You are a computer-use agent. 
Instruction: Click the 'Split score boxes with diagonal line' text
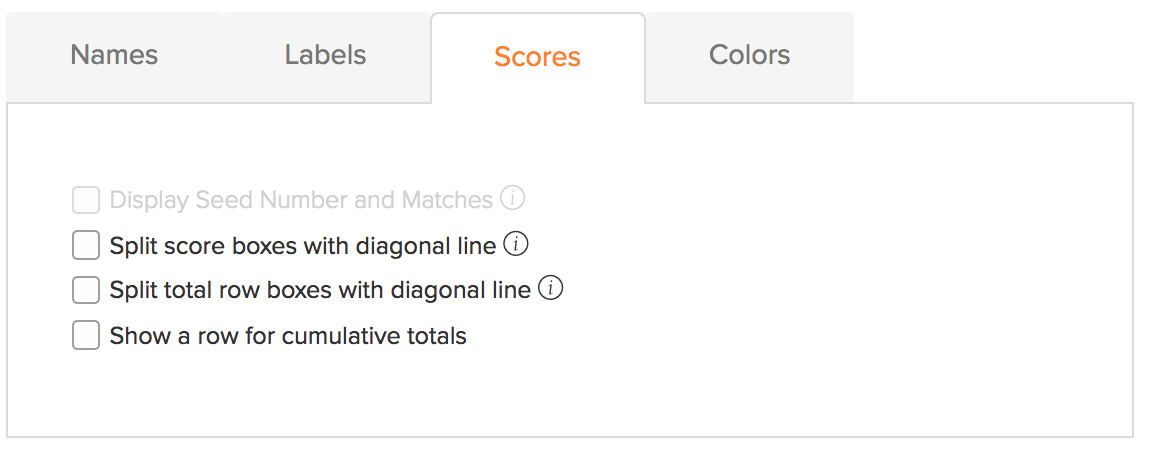303,246
